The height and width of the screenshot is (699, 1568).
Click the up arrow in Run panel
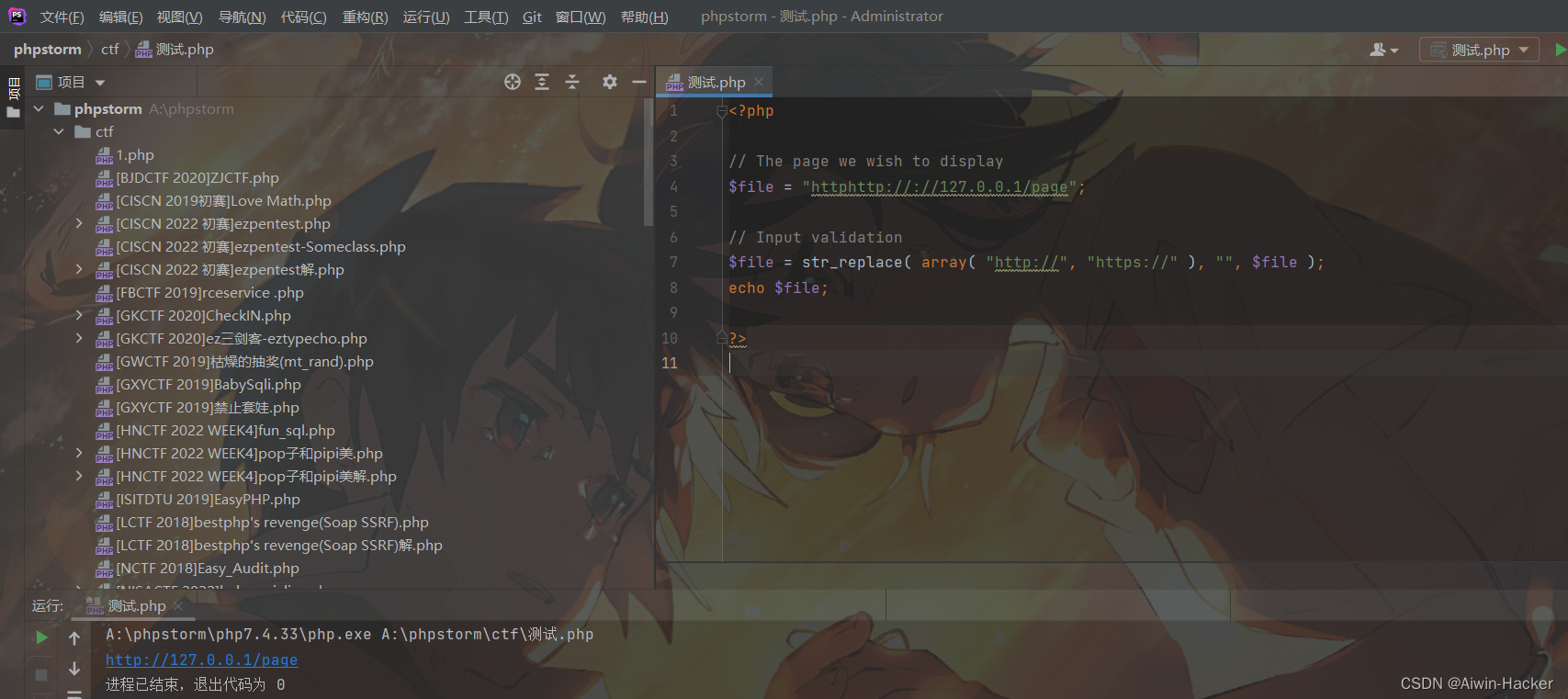(x=74, y=637)
